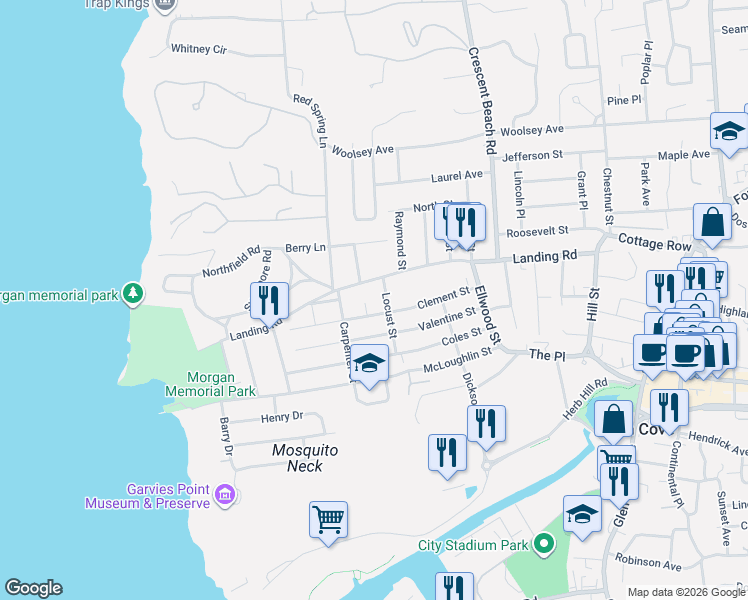Click the Mosquito Neck neighborhood label
The height and width of the screenshot is (600, 748).
(x=305, y=458)
